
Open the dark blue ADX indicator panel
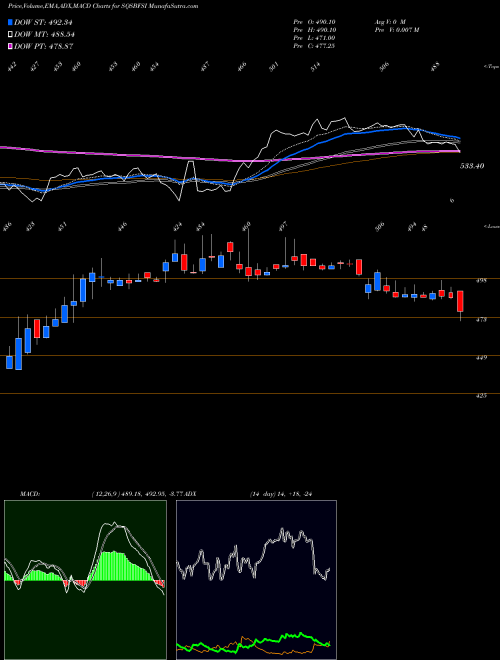click(256, 580)
